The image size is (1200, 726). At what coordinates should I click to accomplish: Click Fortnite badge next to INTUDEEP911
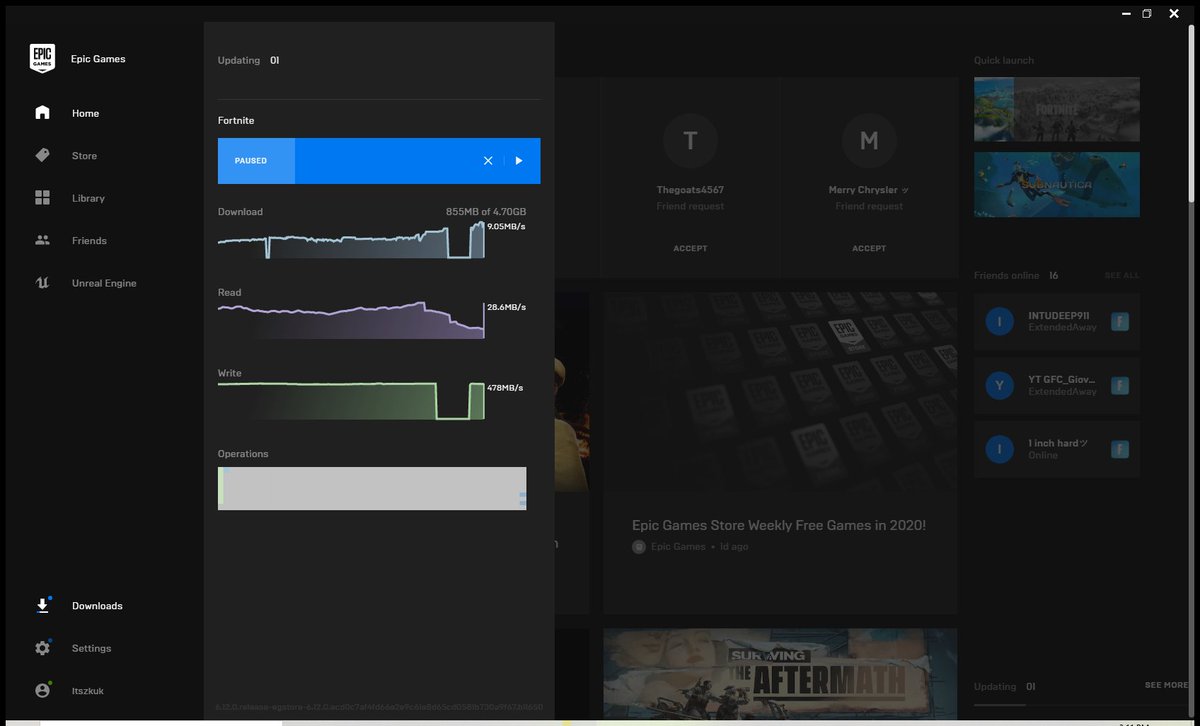1120,321
